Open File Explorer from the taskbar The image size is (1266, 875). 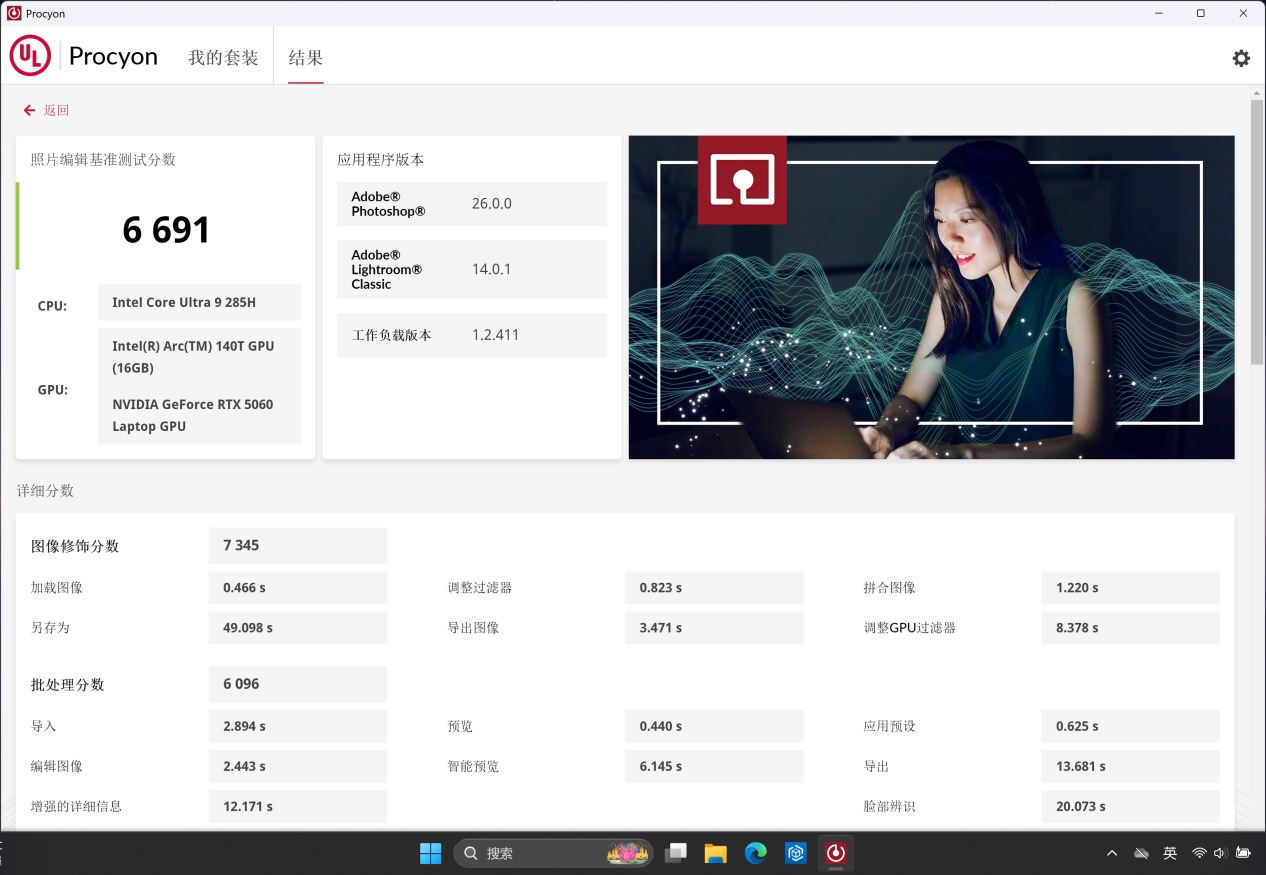tap(715, 853)
